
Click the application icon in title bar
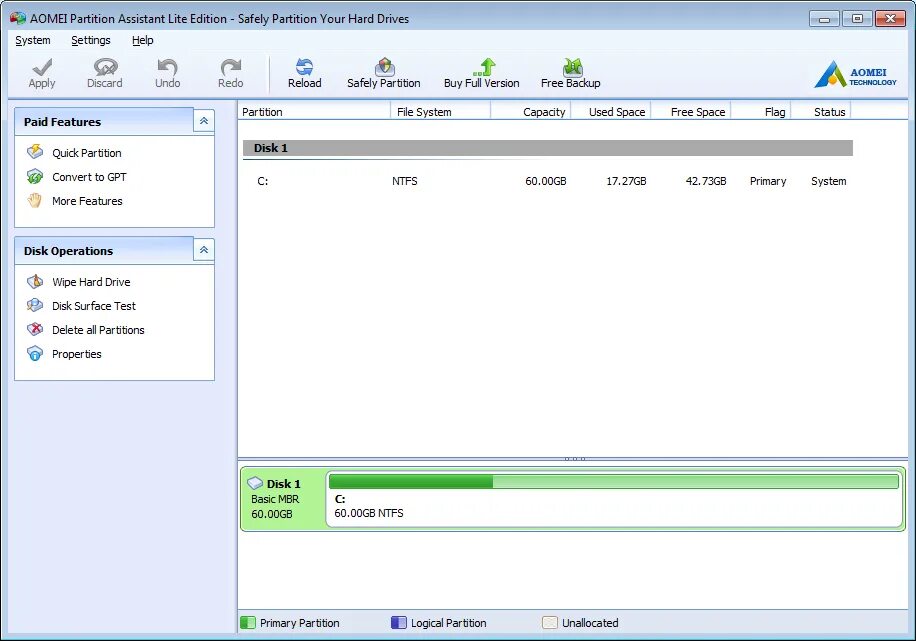click(x=18, y=19)
